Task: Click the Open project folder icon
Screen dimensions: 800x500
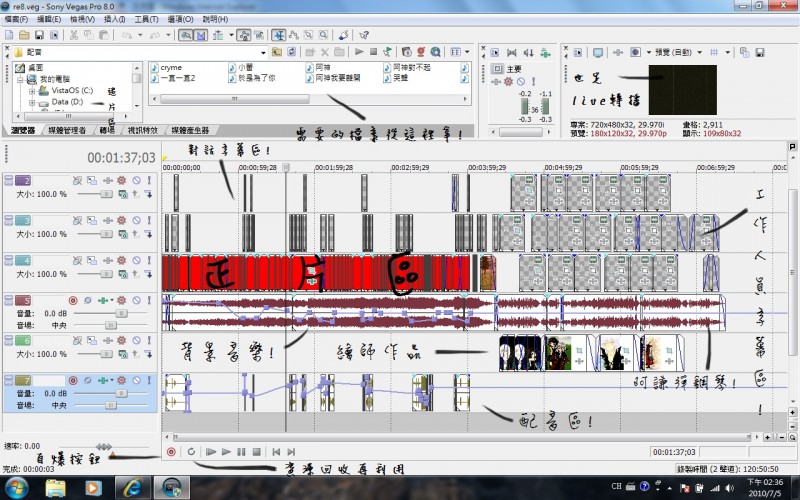Action: click(x=24, y=35)
